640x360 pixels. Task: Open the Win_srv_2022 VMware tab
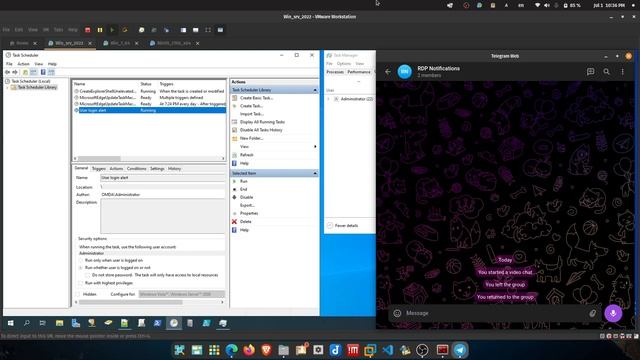coord(69,43)
